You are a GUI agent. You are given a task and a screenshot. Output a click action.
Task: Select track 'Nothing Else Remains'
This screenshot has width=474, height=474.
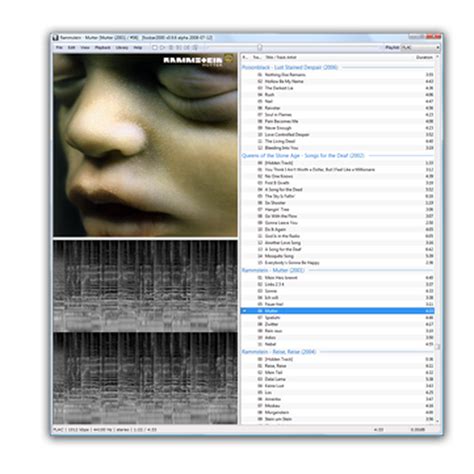[x=337, y=75]
